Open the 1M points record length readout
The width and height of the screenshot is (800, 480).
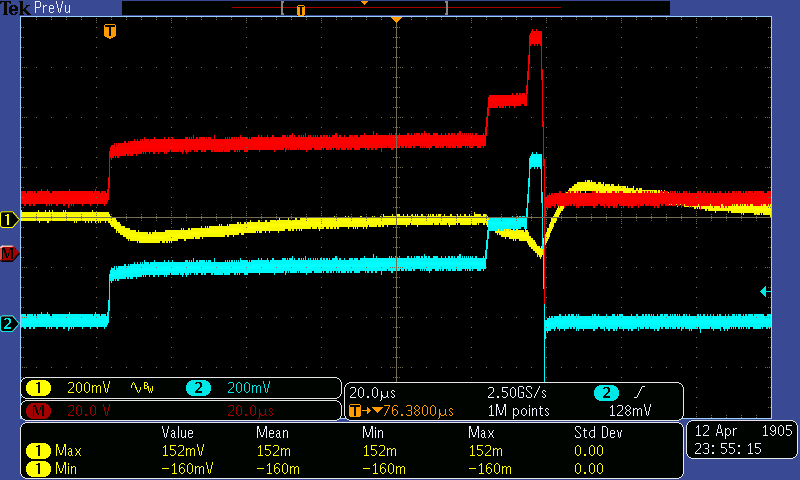click(x=517, y=410)
